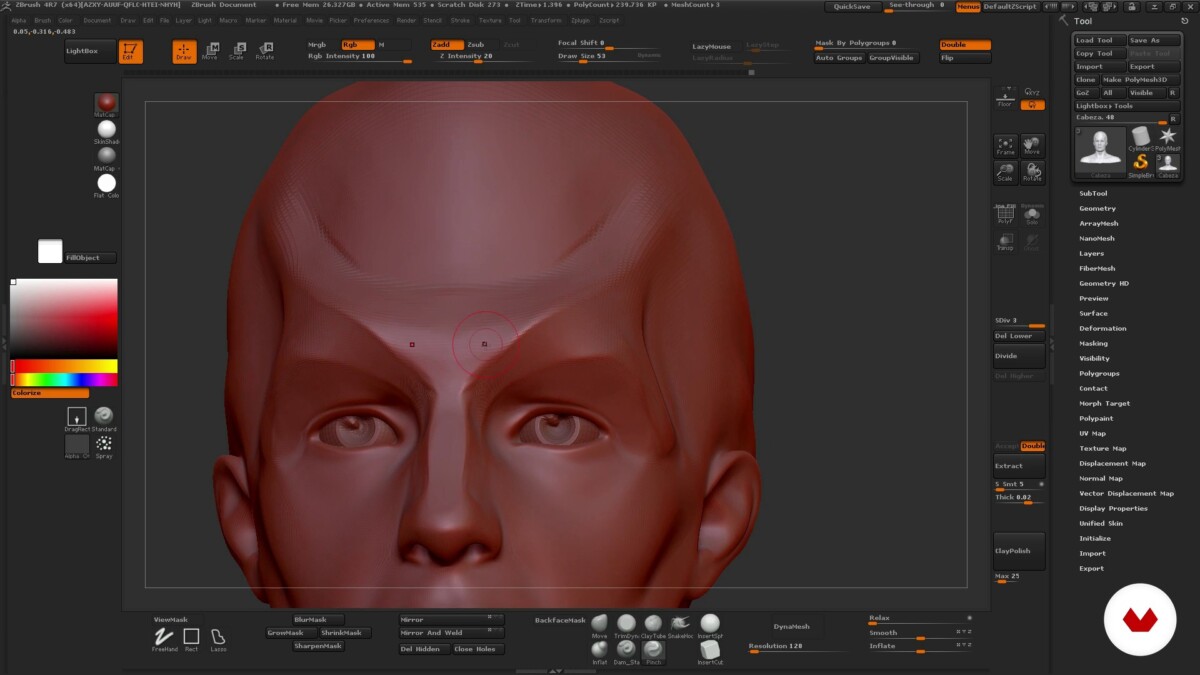This screenshot has width=1200, height=675.
Task: Select the Rotate mode in the top toolbar
Action: click(x=266, y=47)
